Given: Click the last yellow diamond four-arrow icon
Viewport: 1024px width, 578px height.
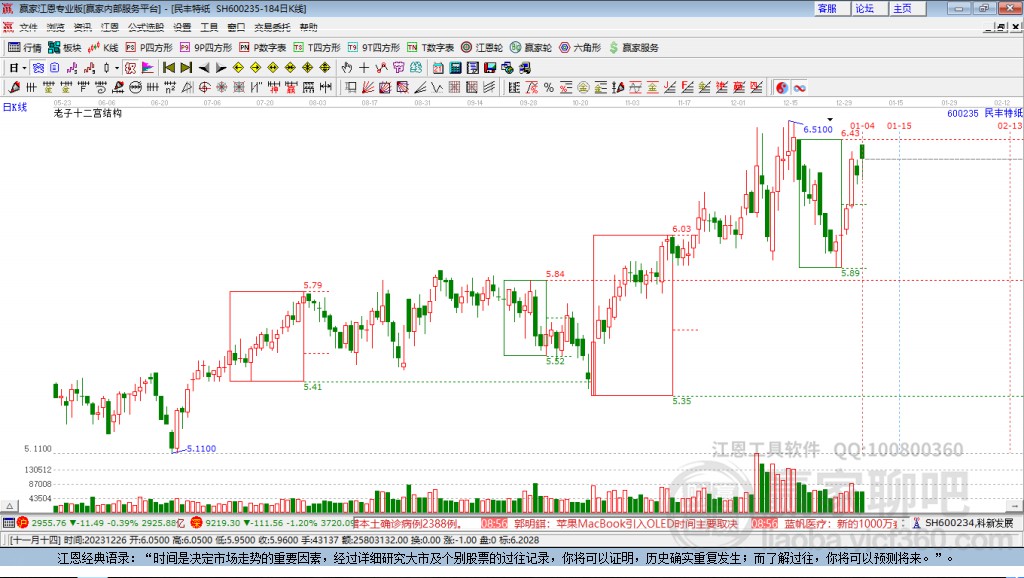Looking at the screenshot, I should (x=325, y=67).
